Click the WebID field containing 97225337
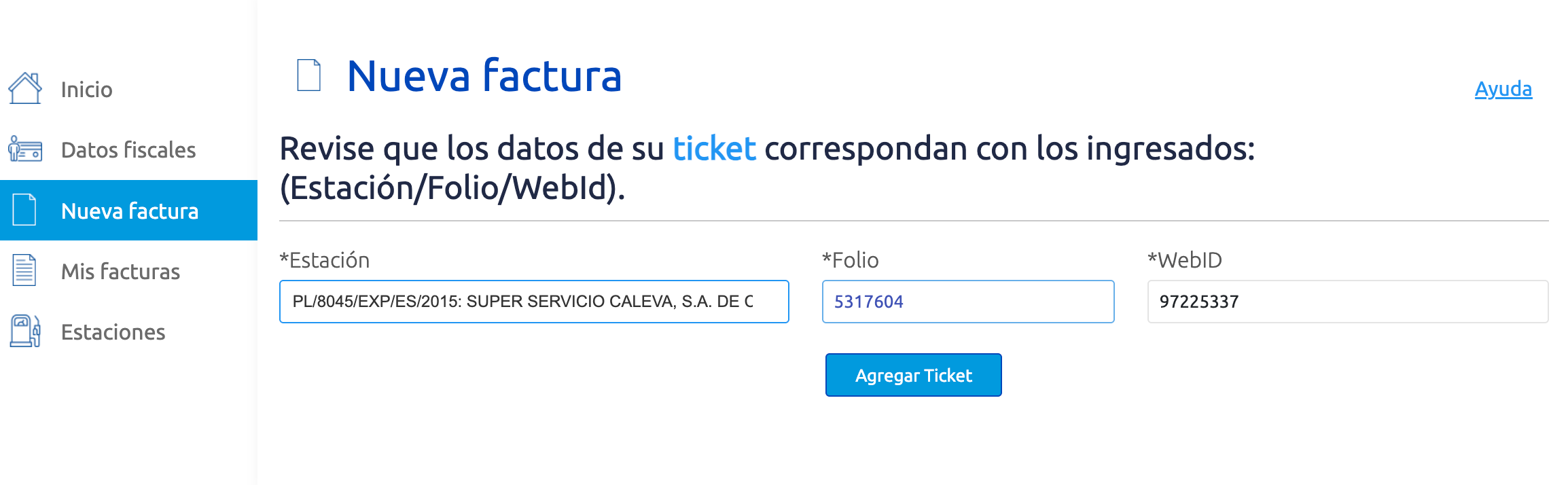The image size is (1568, 485). [1347, 302]
